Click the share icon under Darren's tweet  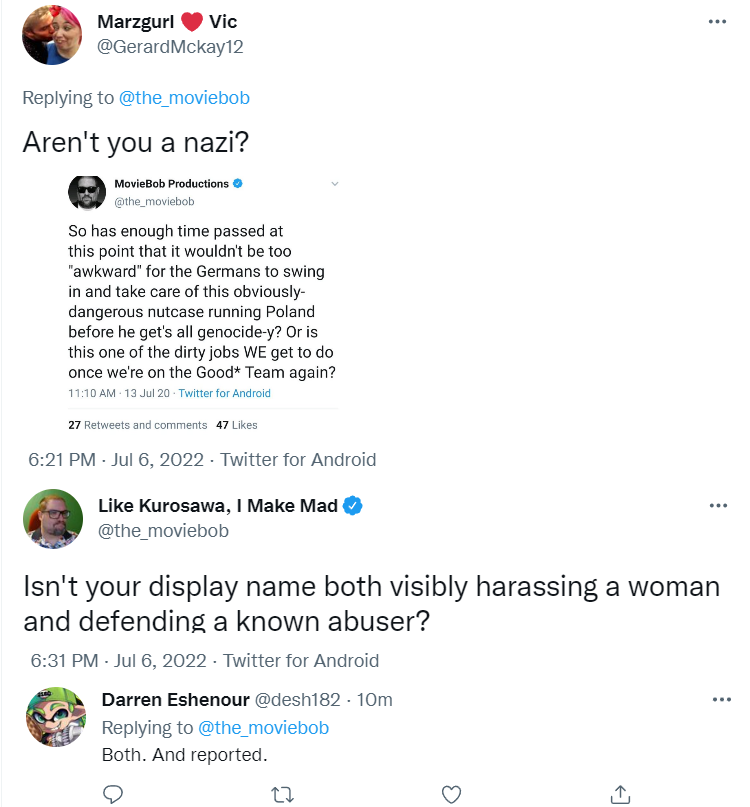tap(620, 794)
